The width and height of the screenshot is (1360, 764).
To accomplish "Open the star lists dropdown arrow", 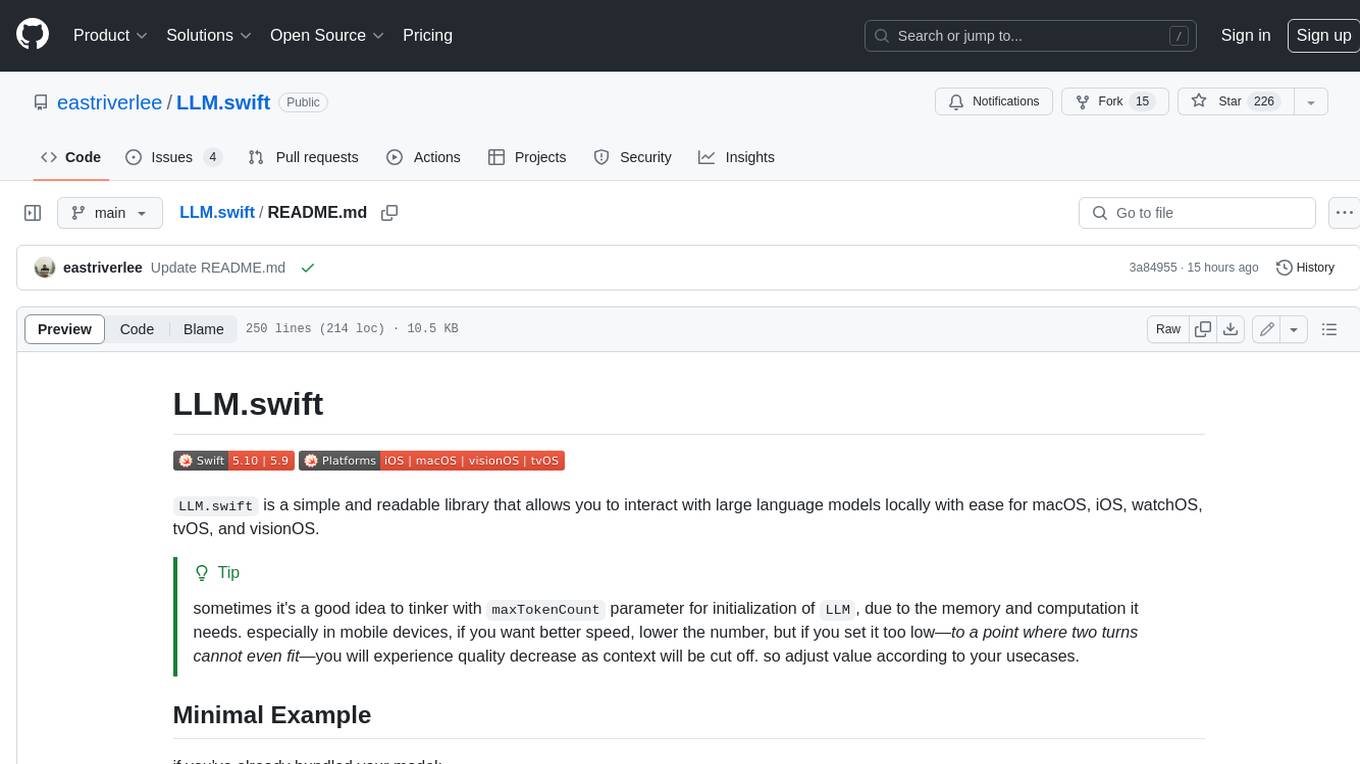I will (x=1311, y=102).
